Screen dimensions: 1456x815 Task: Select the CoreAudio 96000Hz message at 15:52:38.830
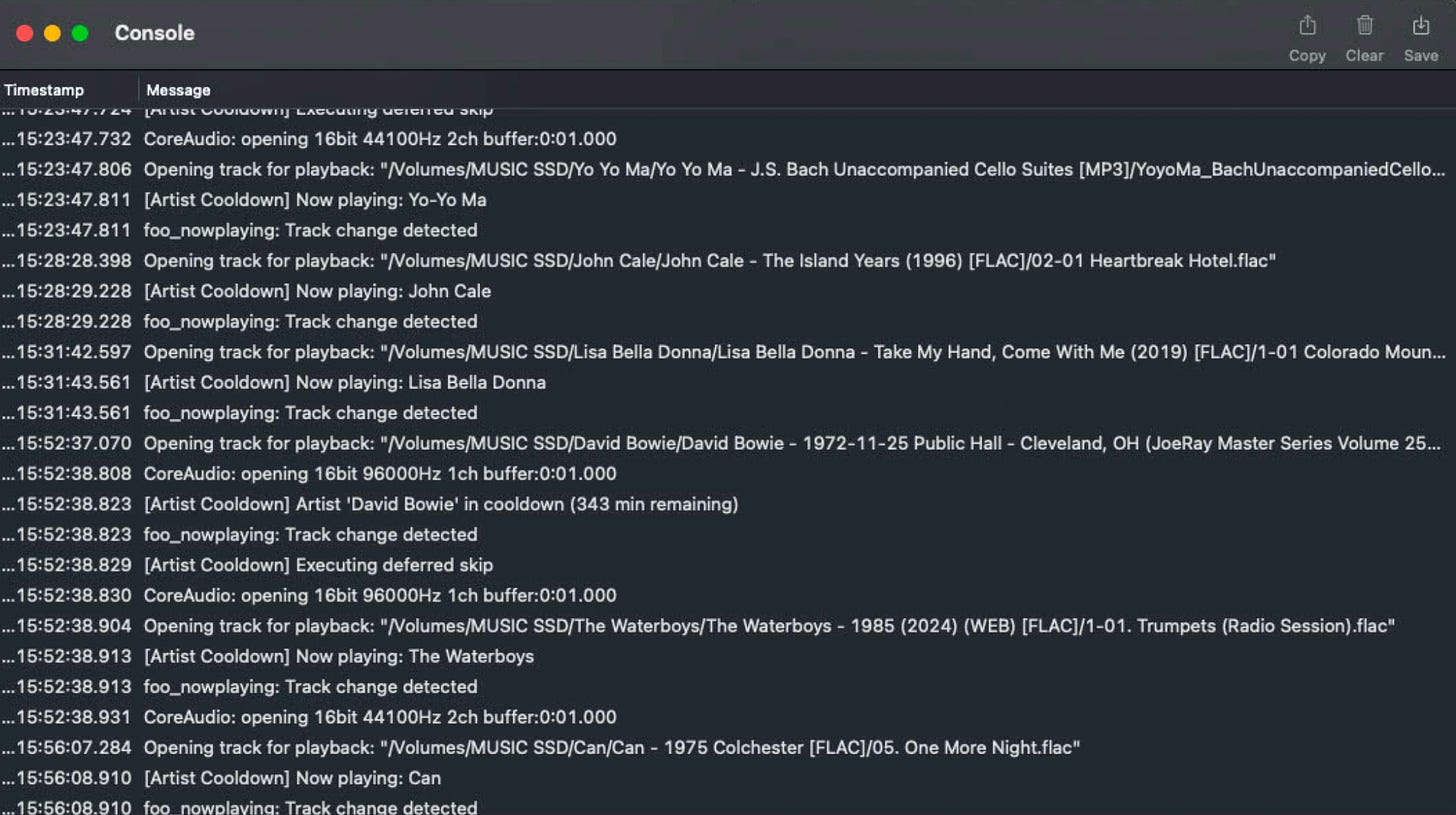380,596
